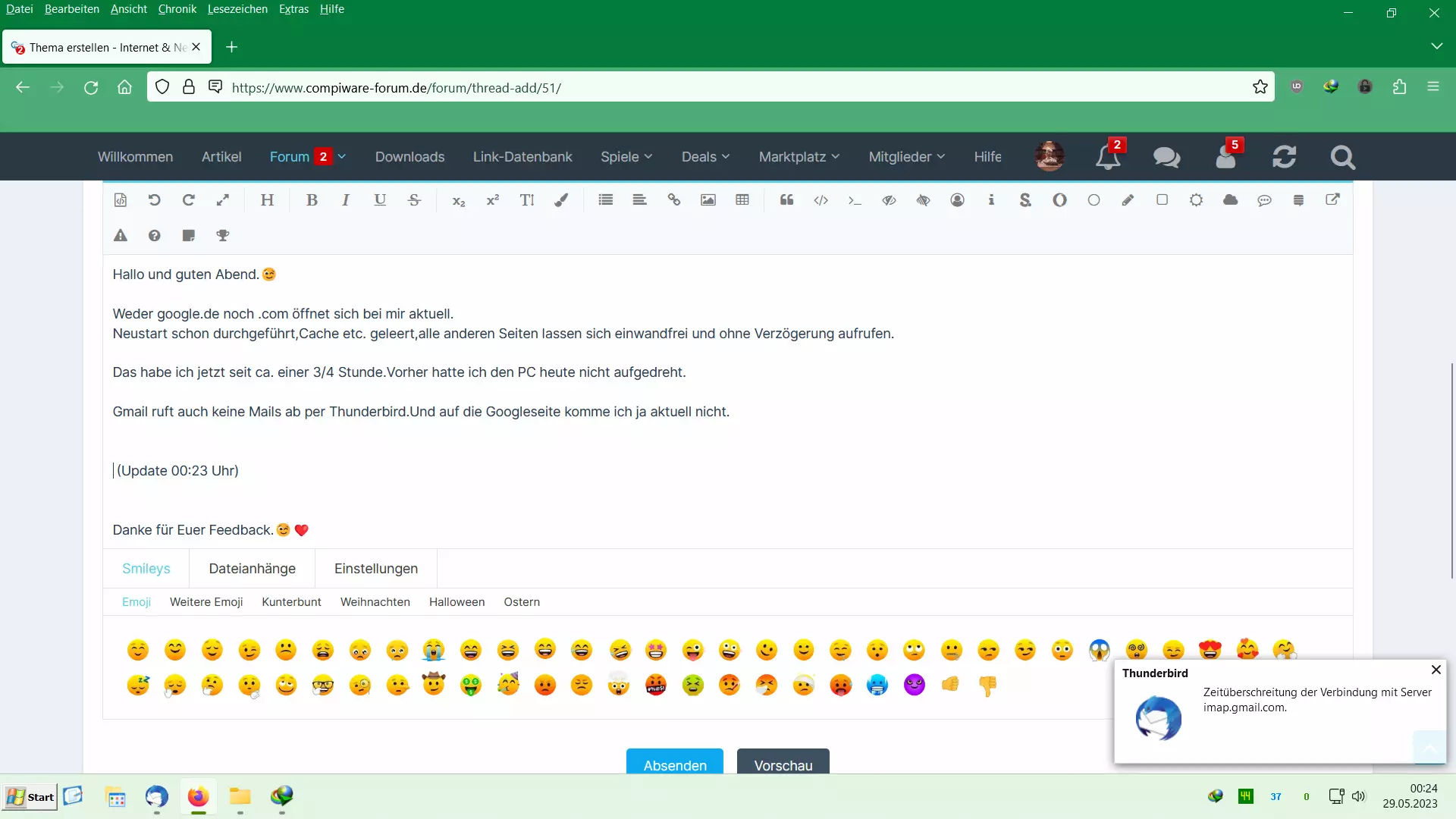Image resolution: width=1456 pixels, height=819 pixels.
Task: Click the trophy icon in editor toolbar
Action: pos(223,236)
